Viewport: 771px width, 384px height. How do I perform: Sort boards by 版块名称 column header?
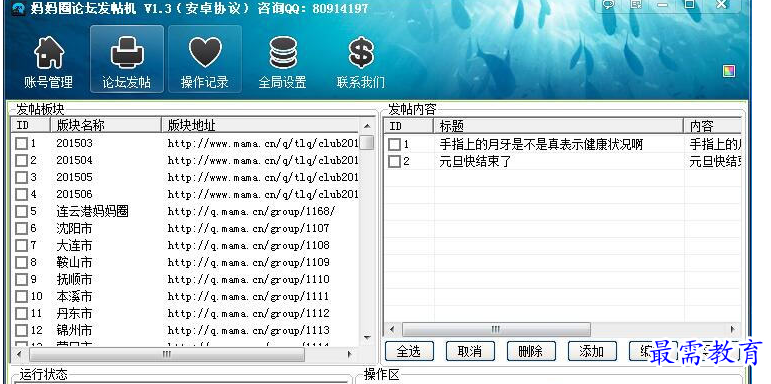106,125
